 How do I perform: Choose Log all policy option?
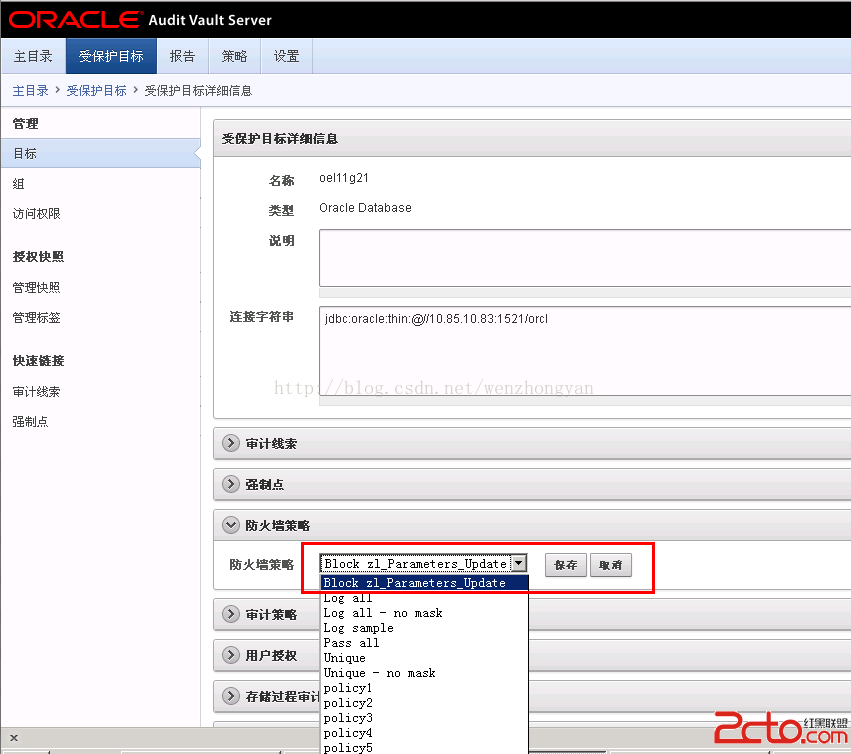pos(424,598)
